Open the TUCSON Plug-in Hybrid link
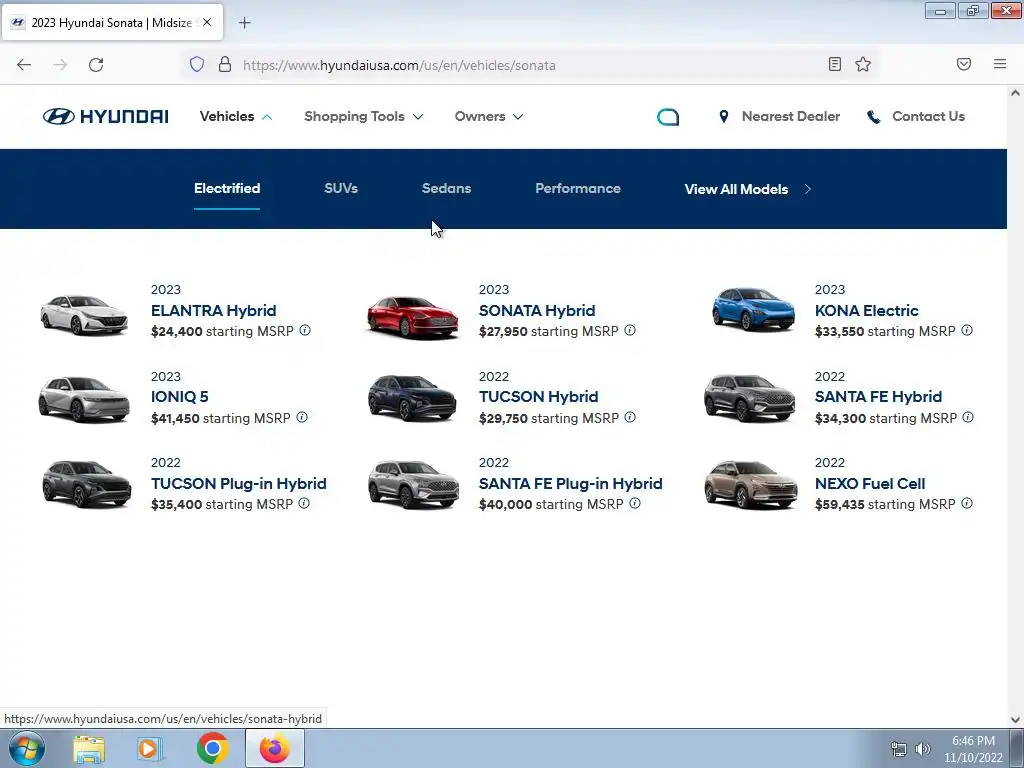The height and width of the screenshot is (768, 1024). 238,484
